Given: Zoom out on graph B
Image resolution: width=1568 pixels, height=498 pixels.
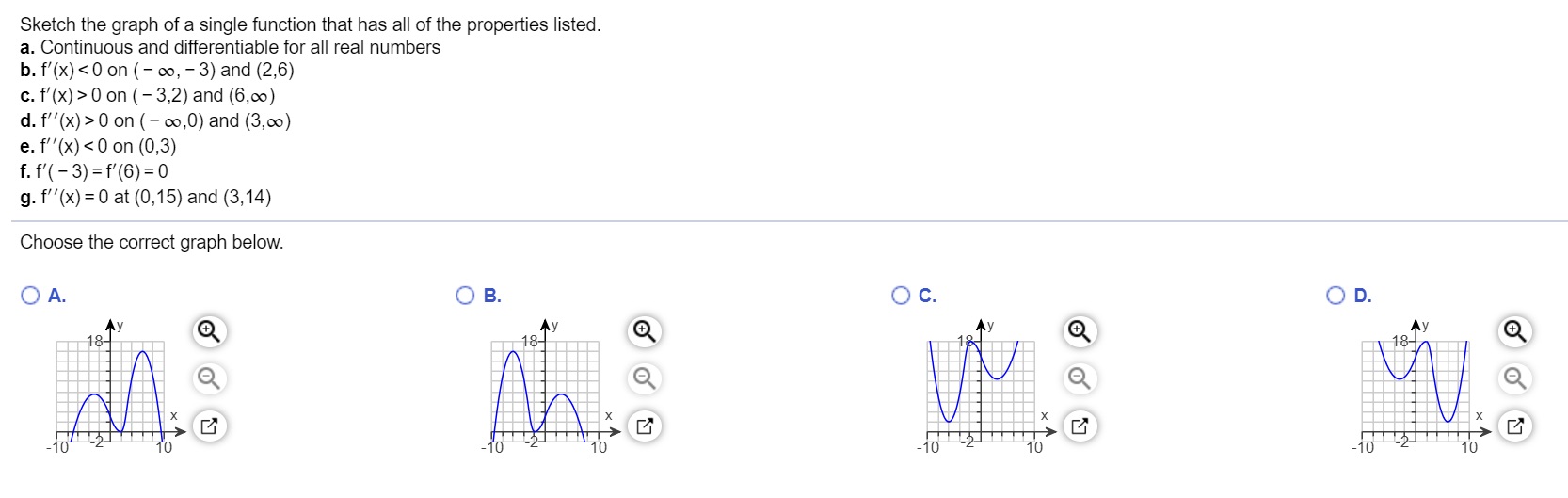Looking at the screenshot, I should click(645, 378).
